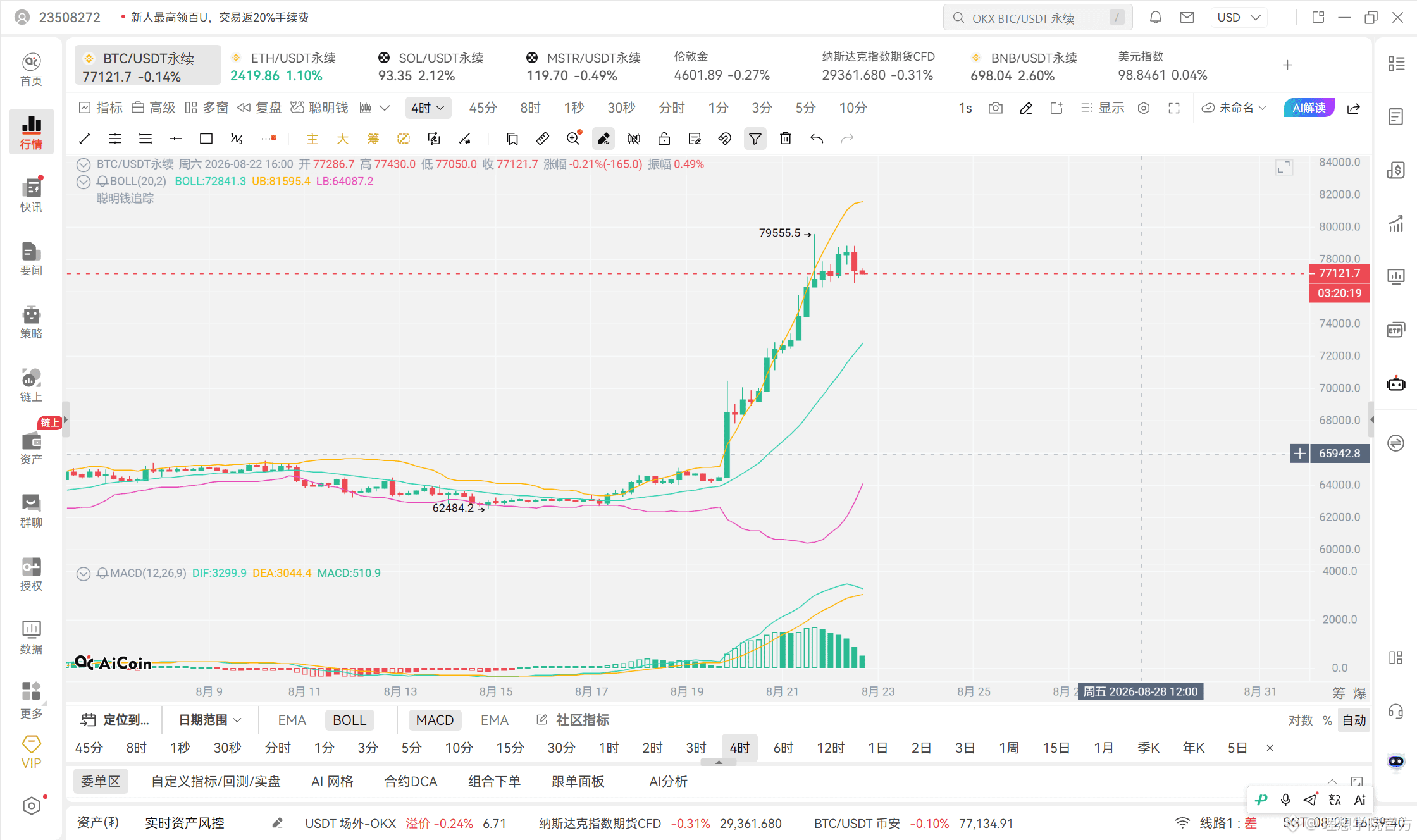The image size is (1417, 840).
Task: Switch to the ETH/USDT永续 tab
Action: coord(285,66)
